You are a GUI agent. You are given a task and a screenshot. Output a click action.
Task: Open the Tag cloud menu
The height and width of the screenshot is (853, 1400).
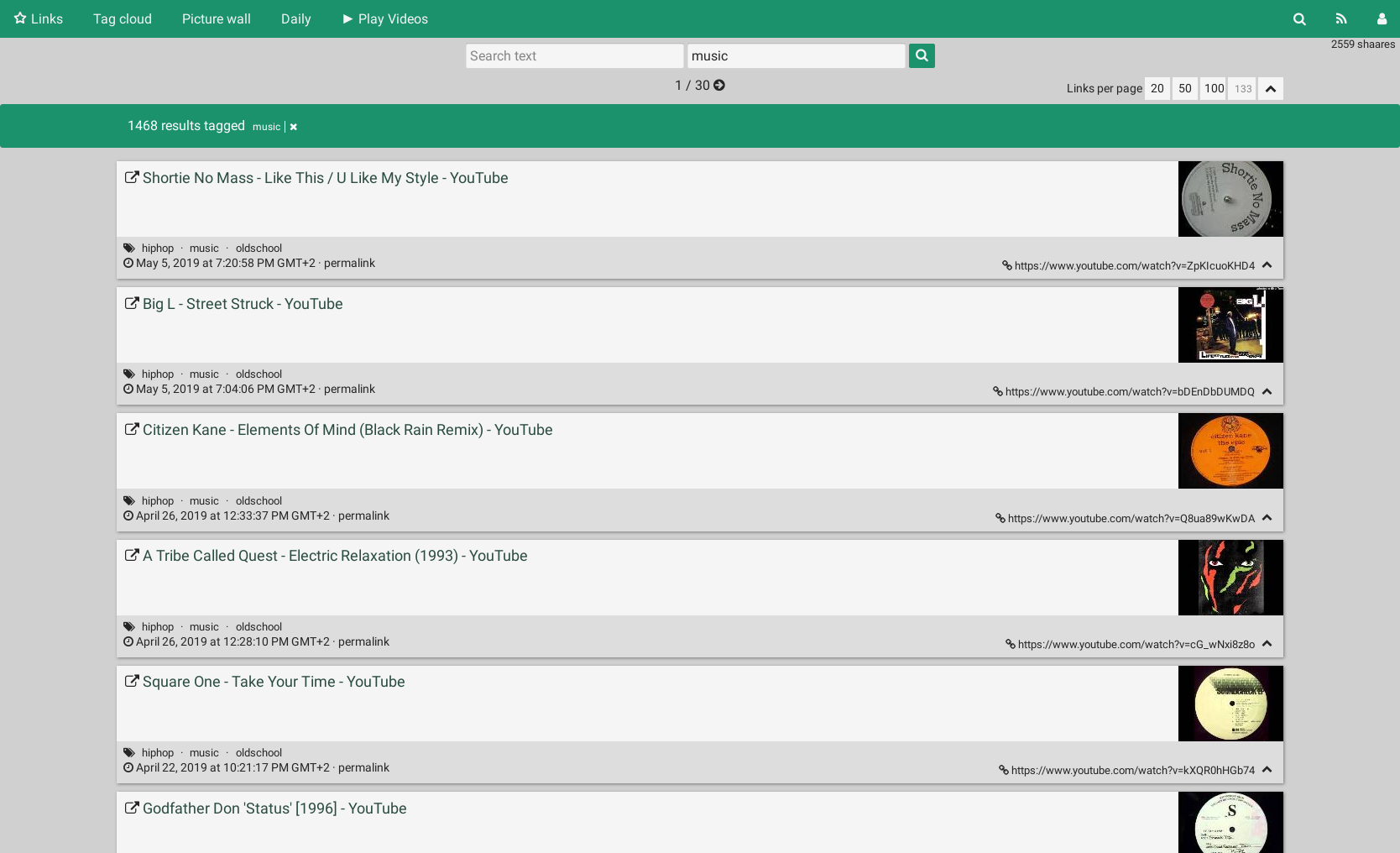(123, 19)
